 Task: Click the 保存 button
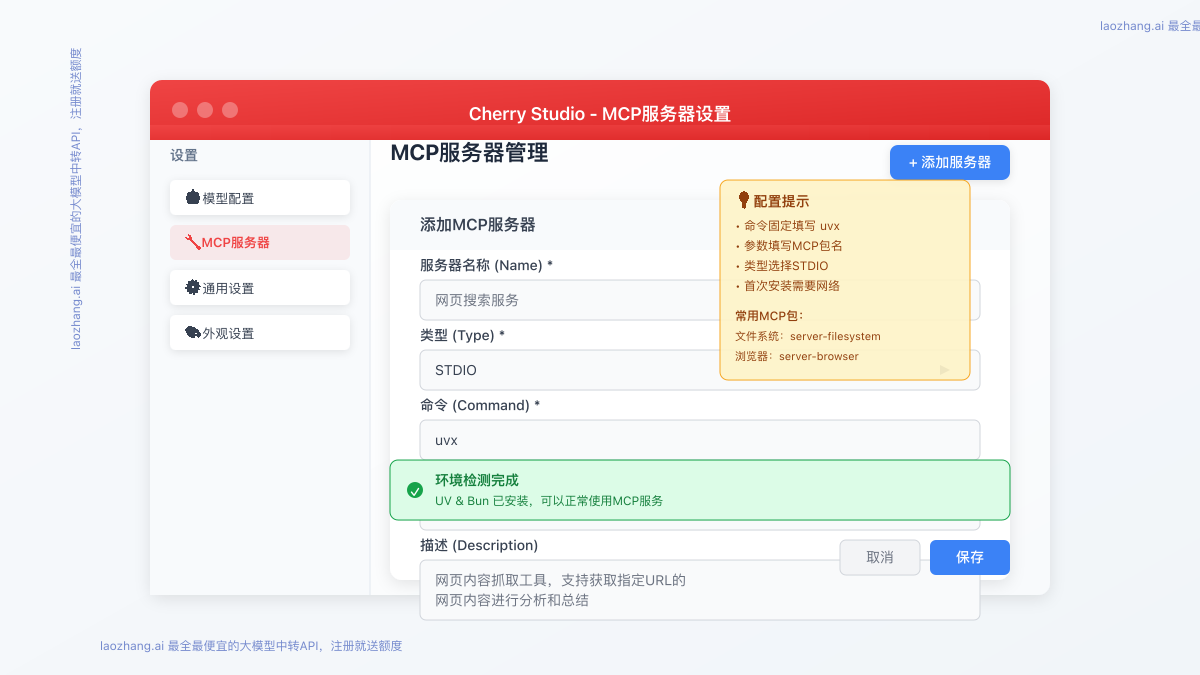[970, 557]
